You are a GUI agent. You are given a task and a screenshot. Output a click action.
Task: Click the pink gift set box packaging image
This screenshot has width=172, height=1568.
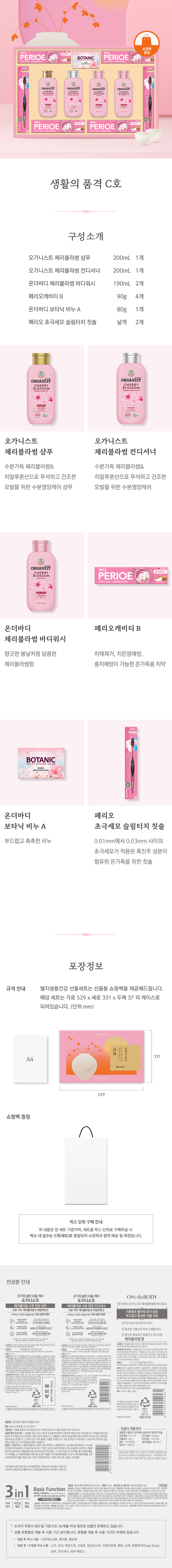coord(101,1058)
